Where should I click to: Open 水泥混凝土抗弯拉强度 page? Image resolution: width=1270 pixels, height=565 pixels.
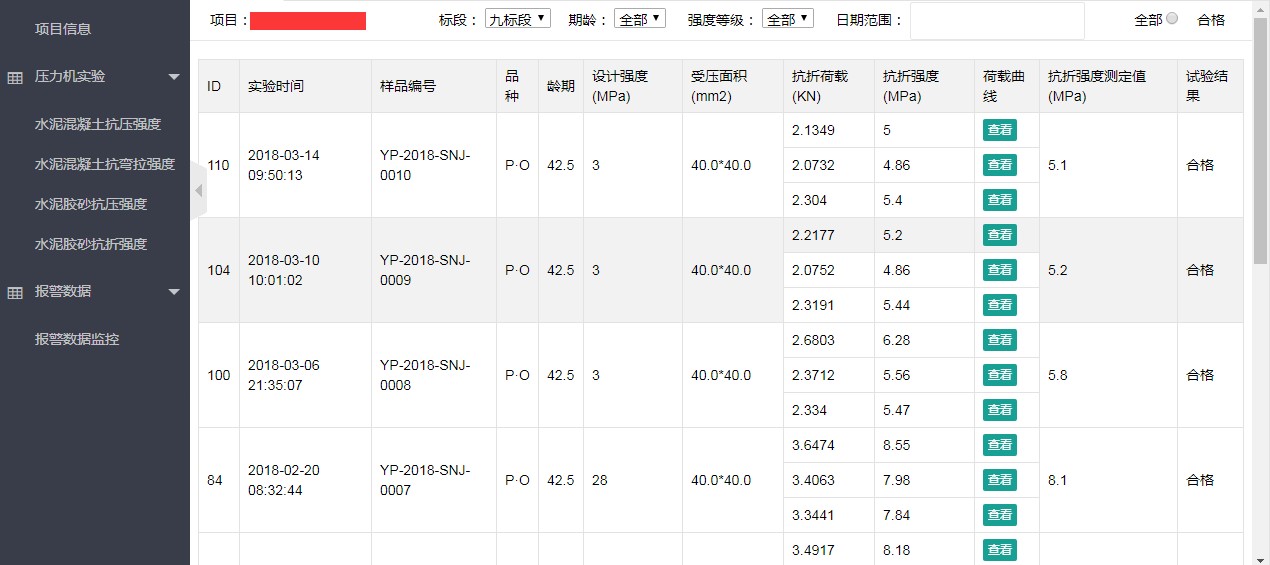pos(105,164)
